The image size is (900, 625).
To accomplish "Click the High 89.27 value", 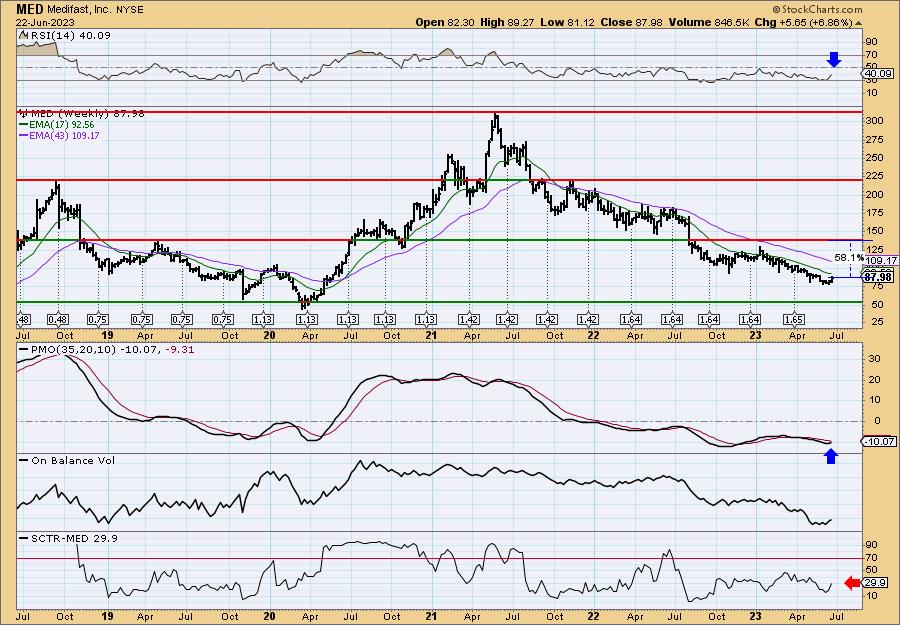I will click(508, 22).
